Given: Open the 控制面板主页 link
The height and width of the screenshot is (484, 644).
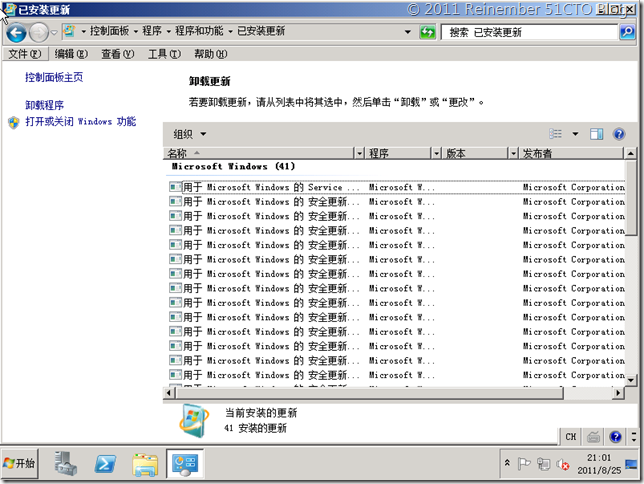Looking at the screenshot, I should (54, 77).
